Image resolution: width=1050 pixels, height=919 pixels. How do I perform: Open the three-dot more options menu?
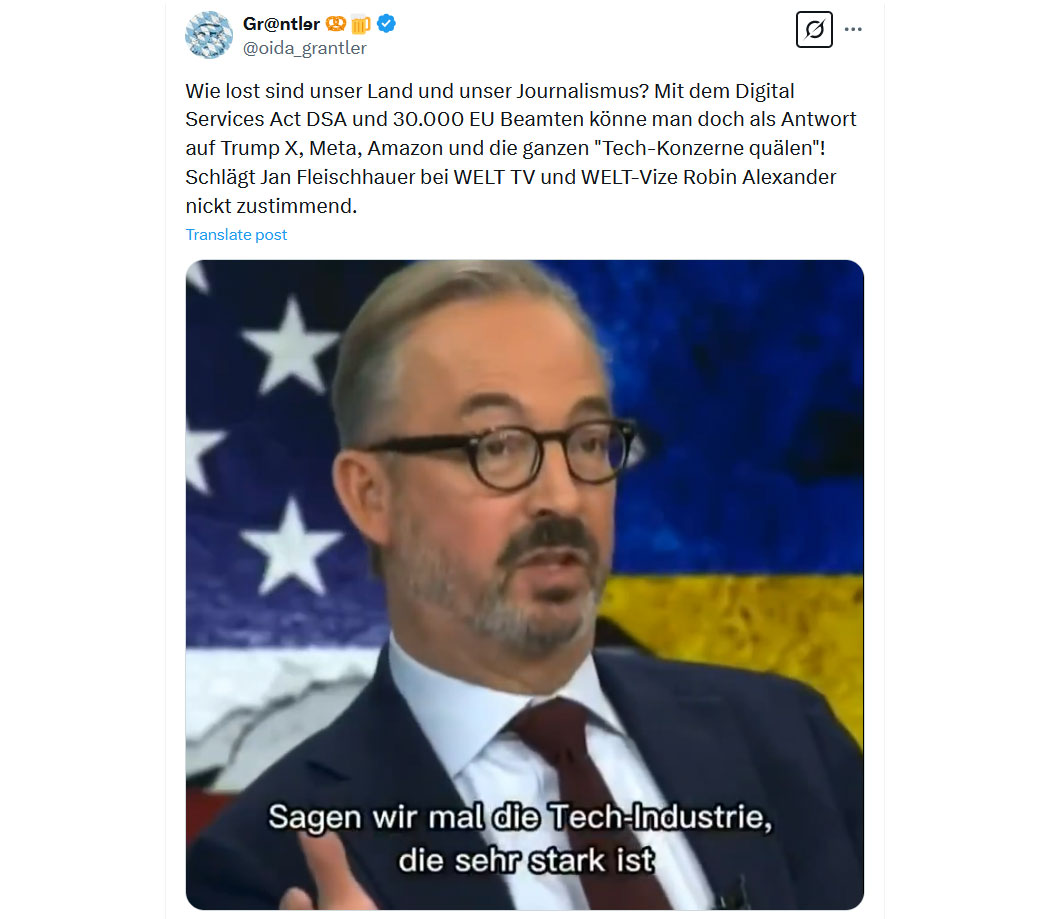pos(853,29)
